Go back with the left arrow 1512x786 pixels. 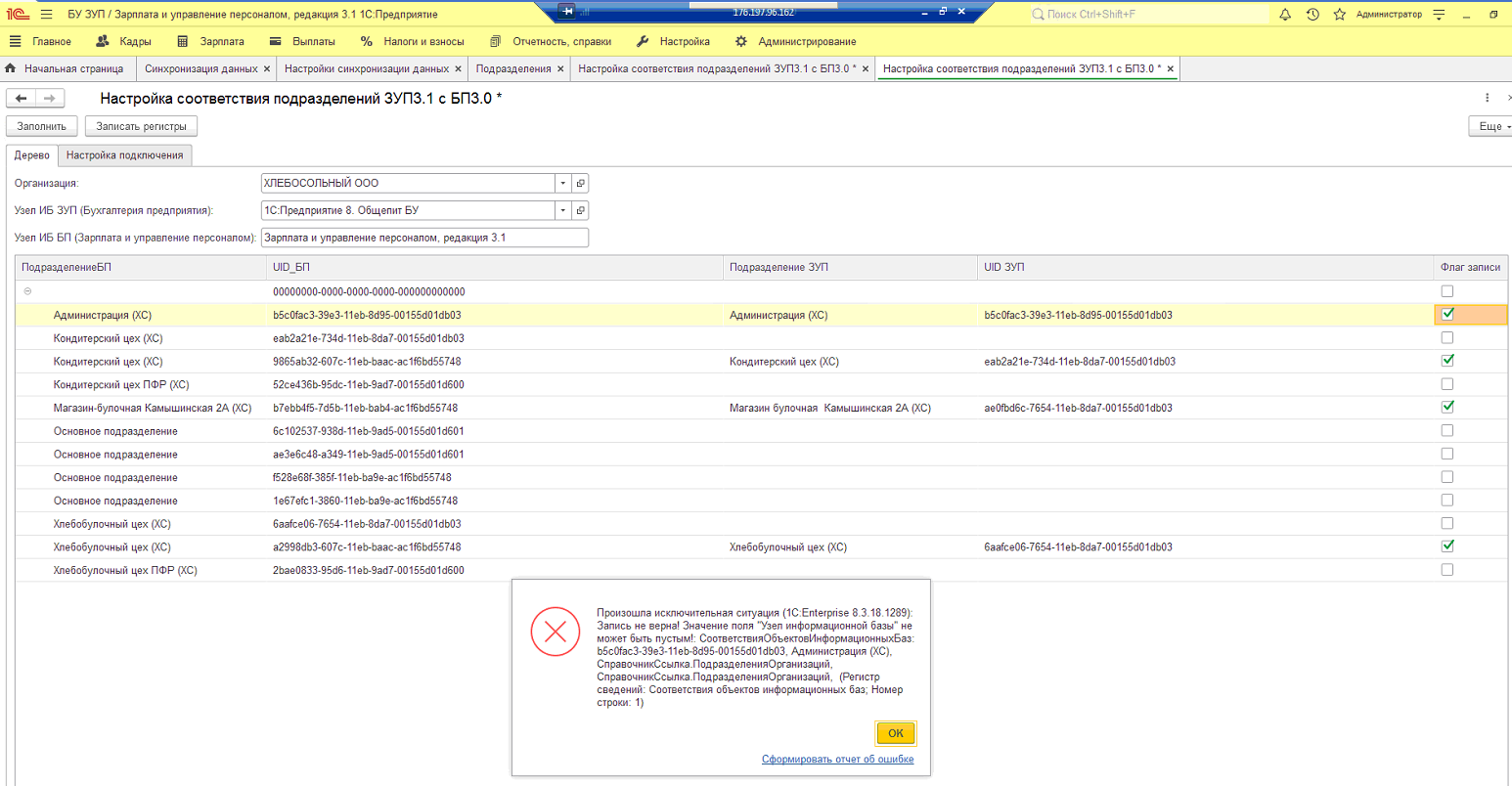(x=22, y=98)
